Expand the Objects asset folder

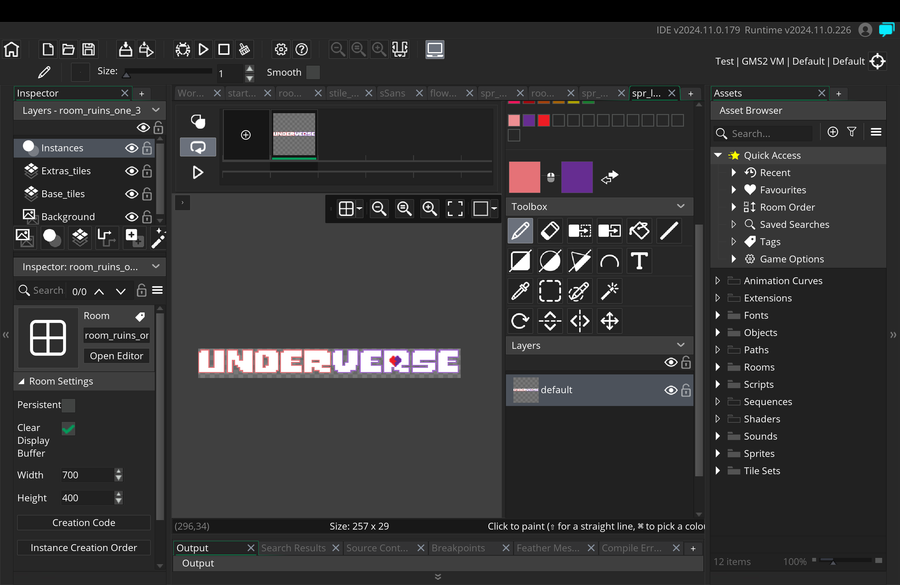coord(718,332)
